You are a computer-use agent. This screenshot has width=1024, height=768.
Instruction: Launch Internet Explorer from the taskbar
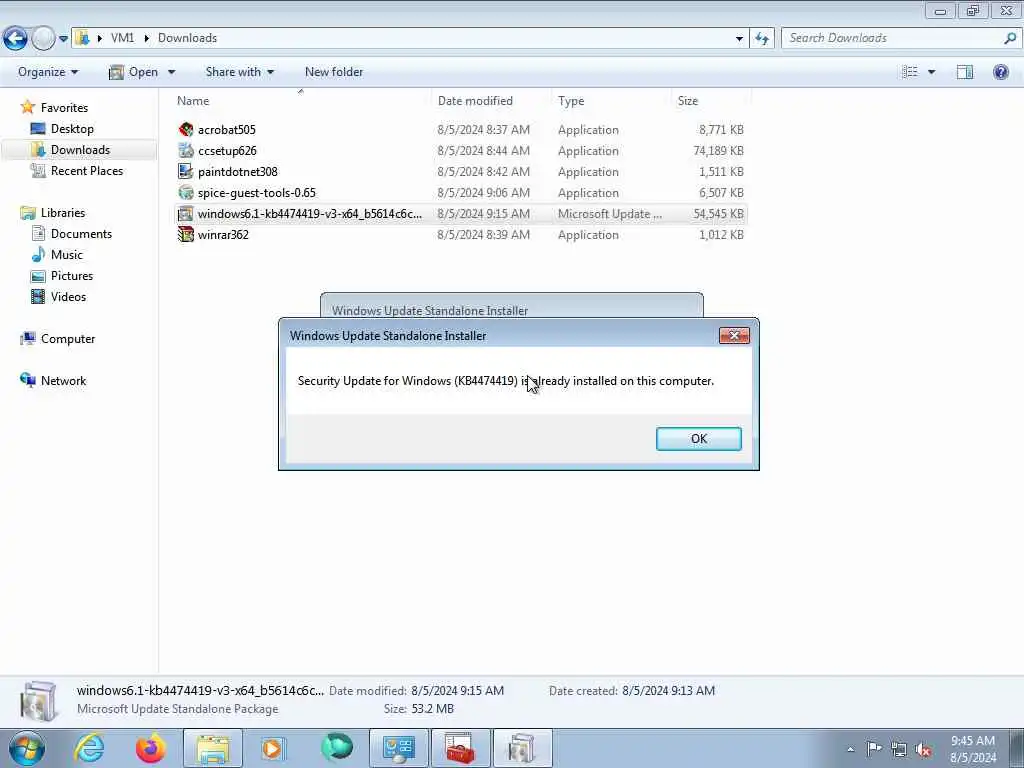(89, 748)
